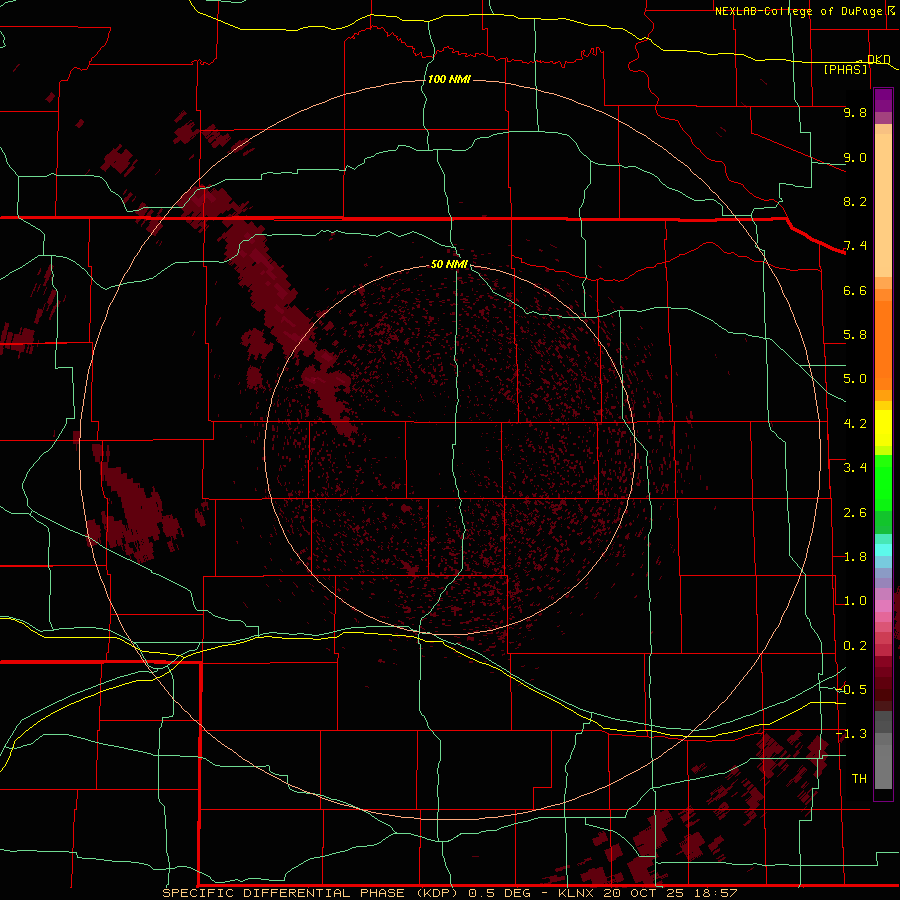Click the '50 NMI' range ring label

449,264
